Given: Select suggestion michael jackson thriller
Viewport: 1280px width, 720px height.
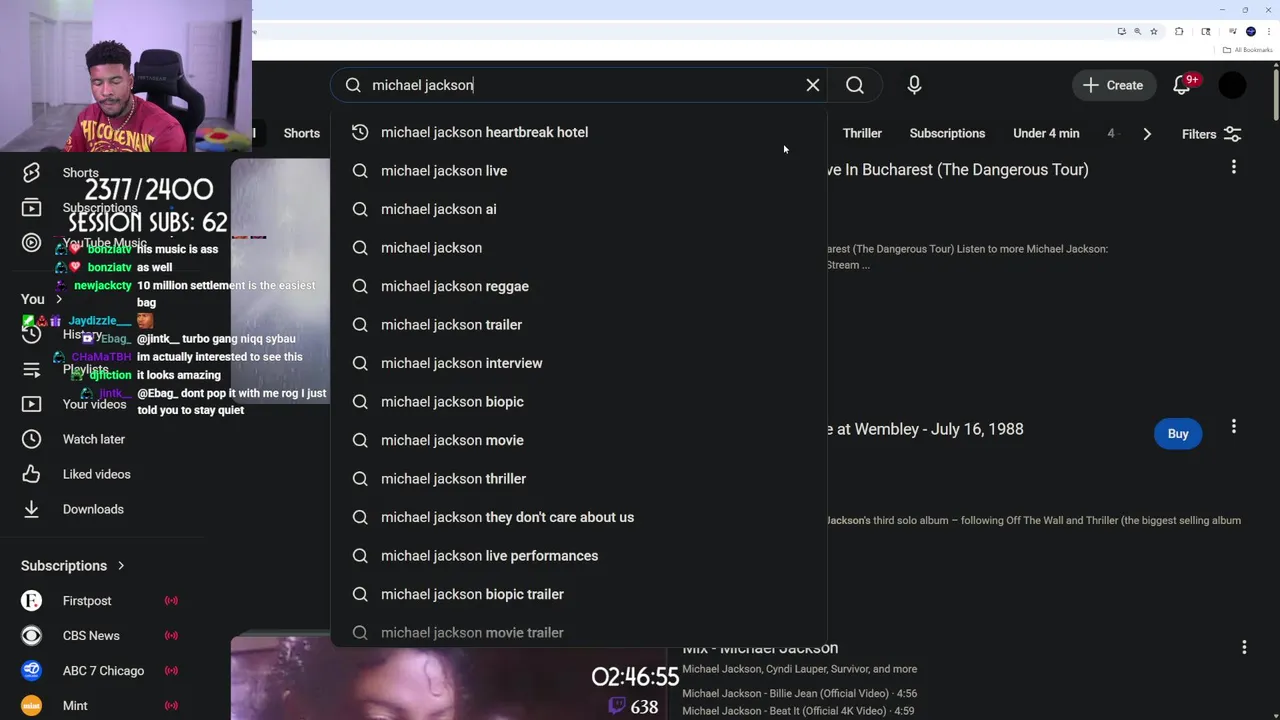Looking at the screenshot, I should 578,479.
